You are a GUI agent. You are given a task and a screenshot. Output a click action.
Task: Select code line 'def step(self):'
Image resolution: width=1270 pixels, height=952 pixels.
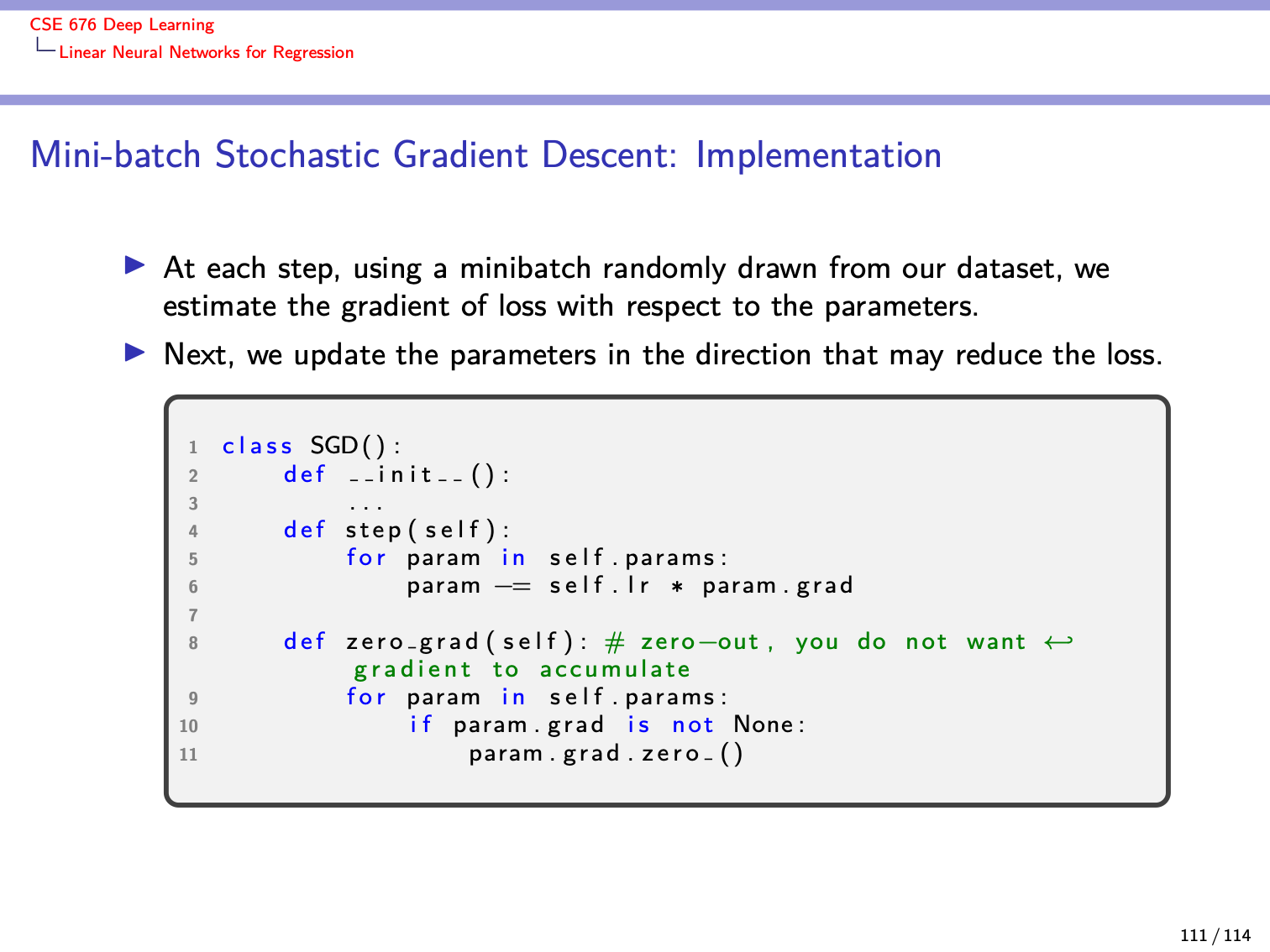tap(396, 530)
